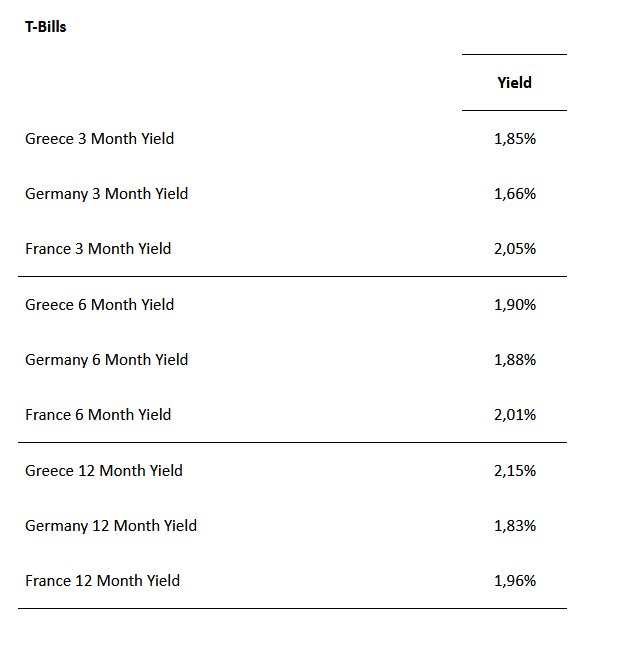Select the 2,01% yield value
This screenshot has width=620, height=652.
[515, 415]
